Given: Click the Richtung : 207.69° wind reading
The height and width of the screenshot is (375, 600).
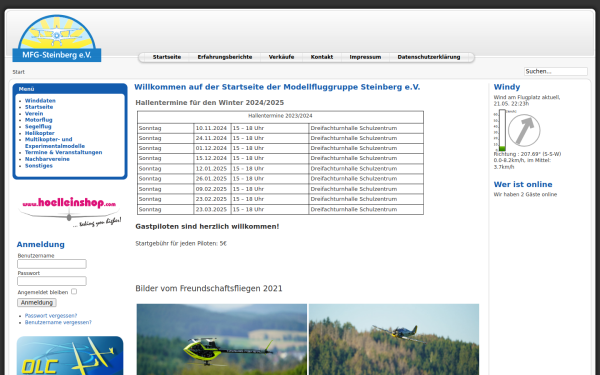Looking at the screenshot, I should (527, 154).
